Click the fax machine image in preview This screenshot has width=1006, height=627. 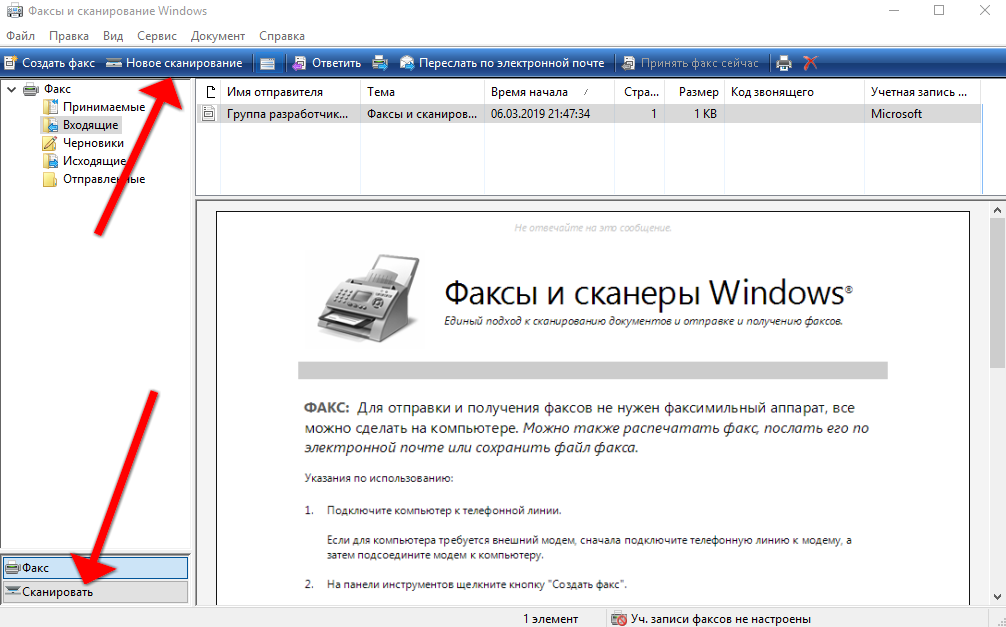click(369, 298)
